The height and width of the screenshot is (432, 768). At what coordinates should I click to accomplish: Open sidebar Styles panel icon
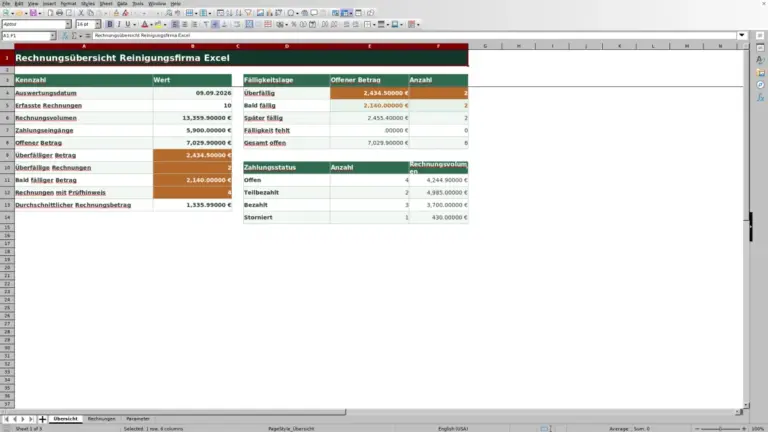[x=760, y=60]
